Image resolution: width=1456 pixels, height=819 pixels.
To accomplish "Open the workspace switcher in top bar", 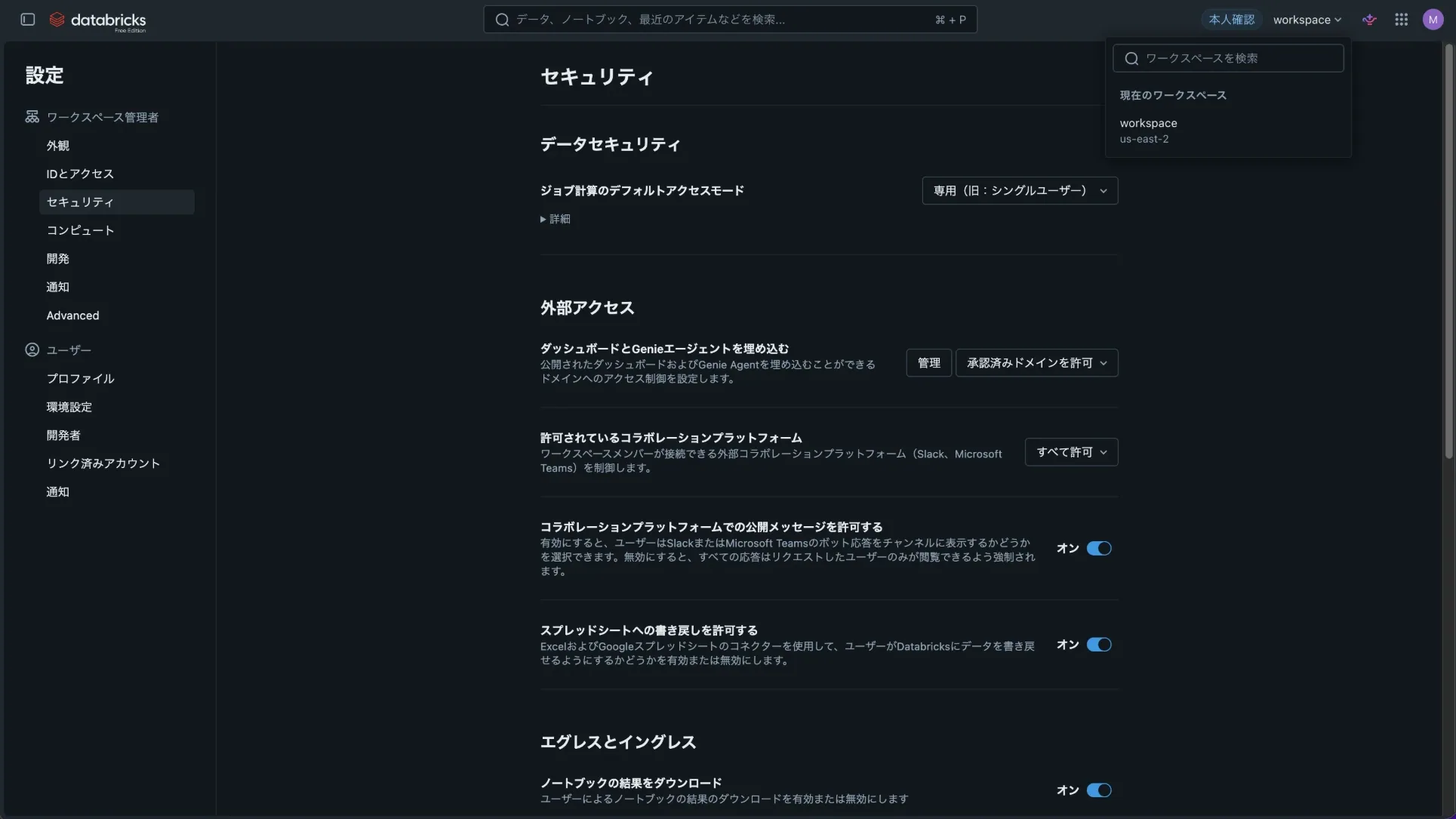I will pos(1307,20).
